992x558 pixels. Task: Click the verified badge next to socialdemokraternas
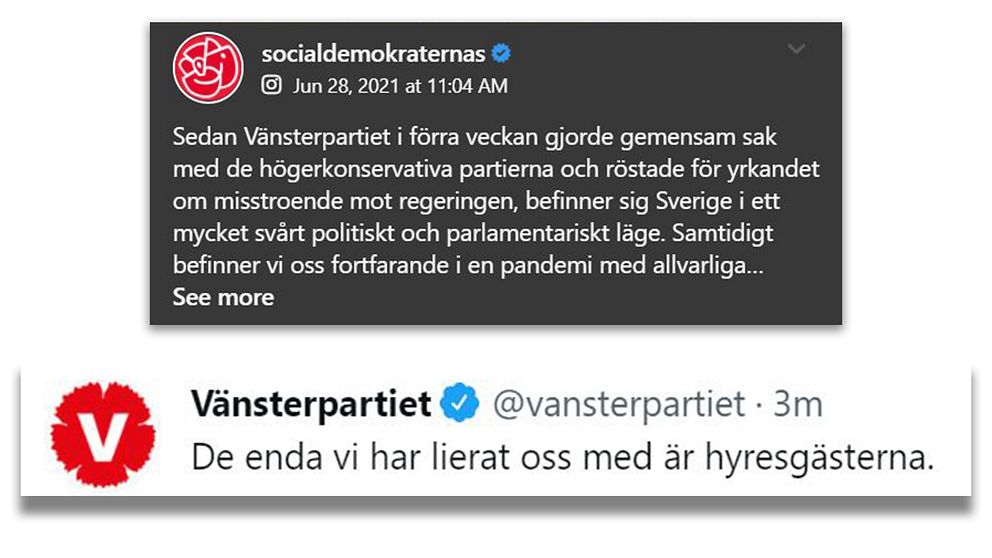(x=501, y=54)
